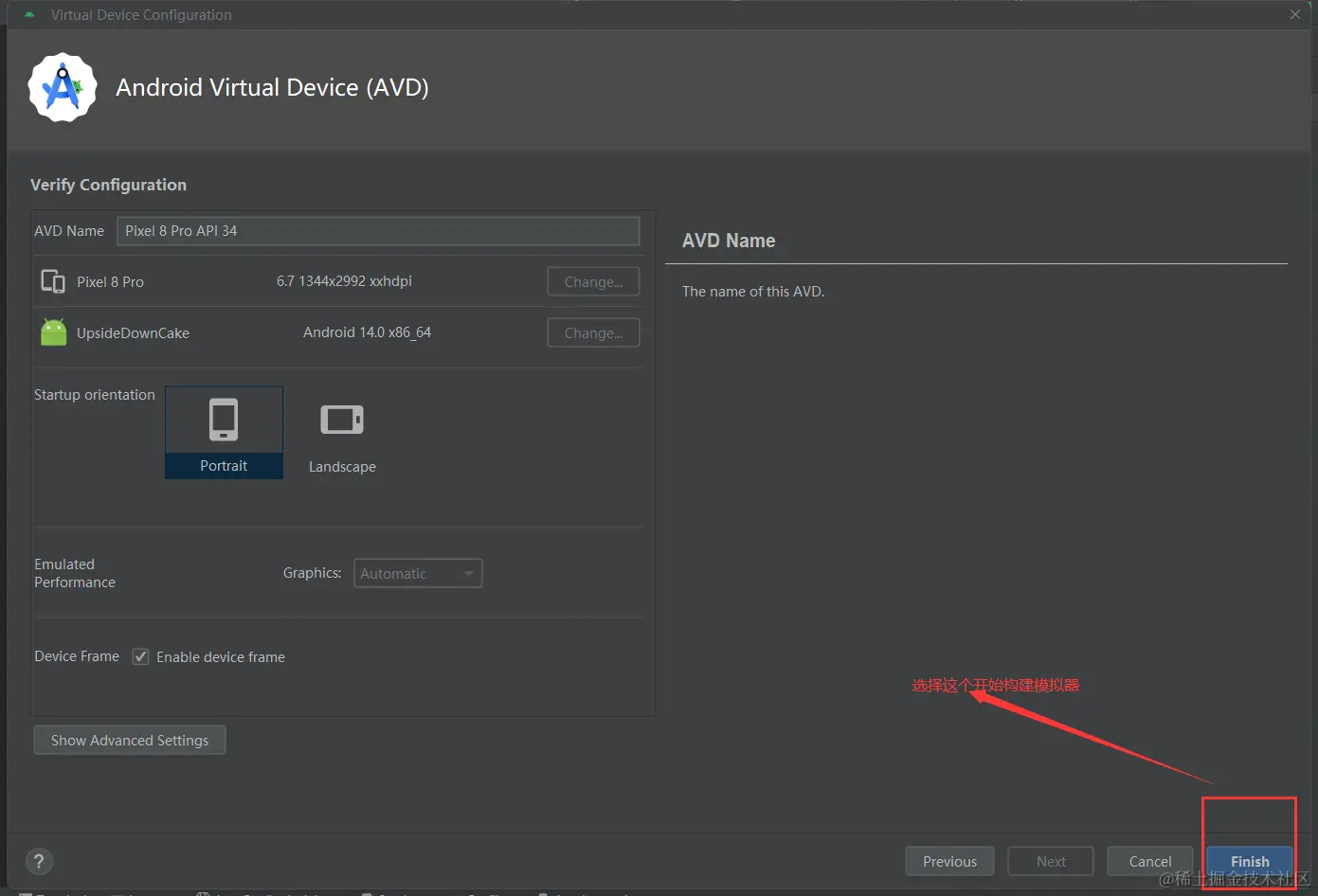1318x896 pixels.
Task: Click the UpsideDownCake Android robot icon
Action: [54, 332]
